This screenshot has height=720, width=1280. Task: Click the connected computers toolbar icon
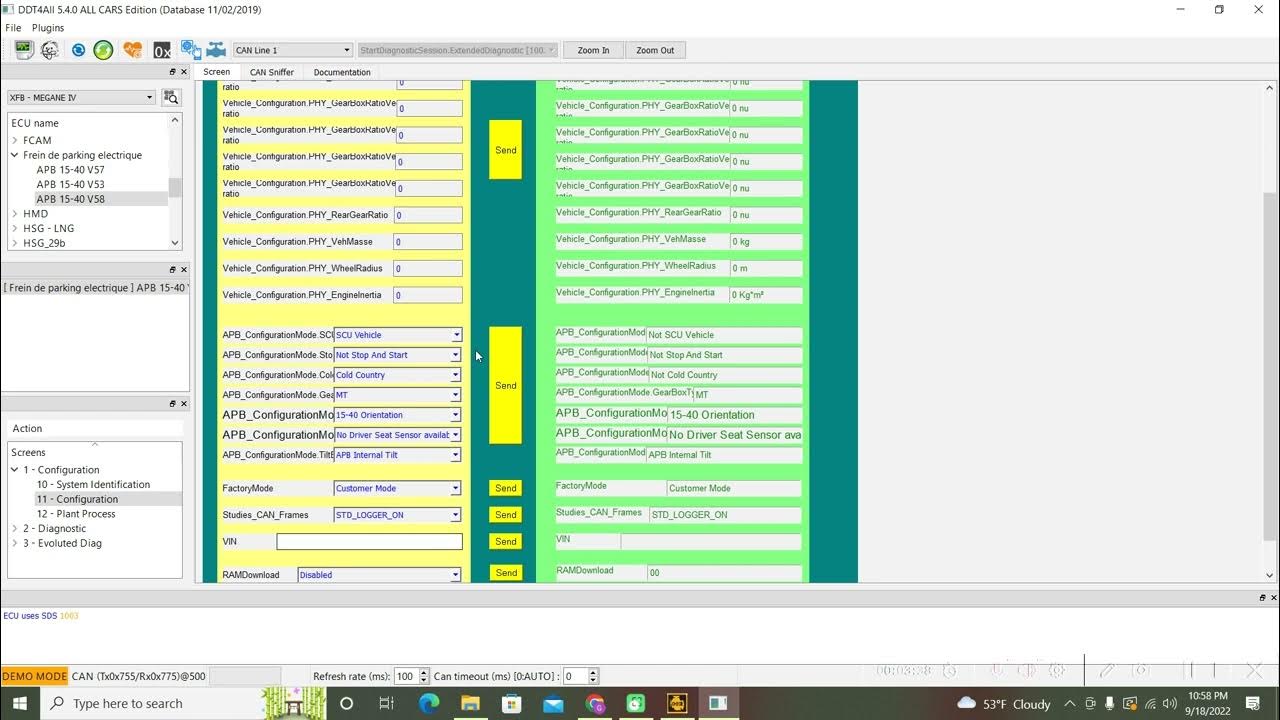(190, 49)
